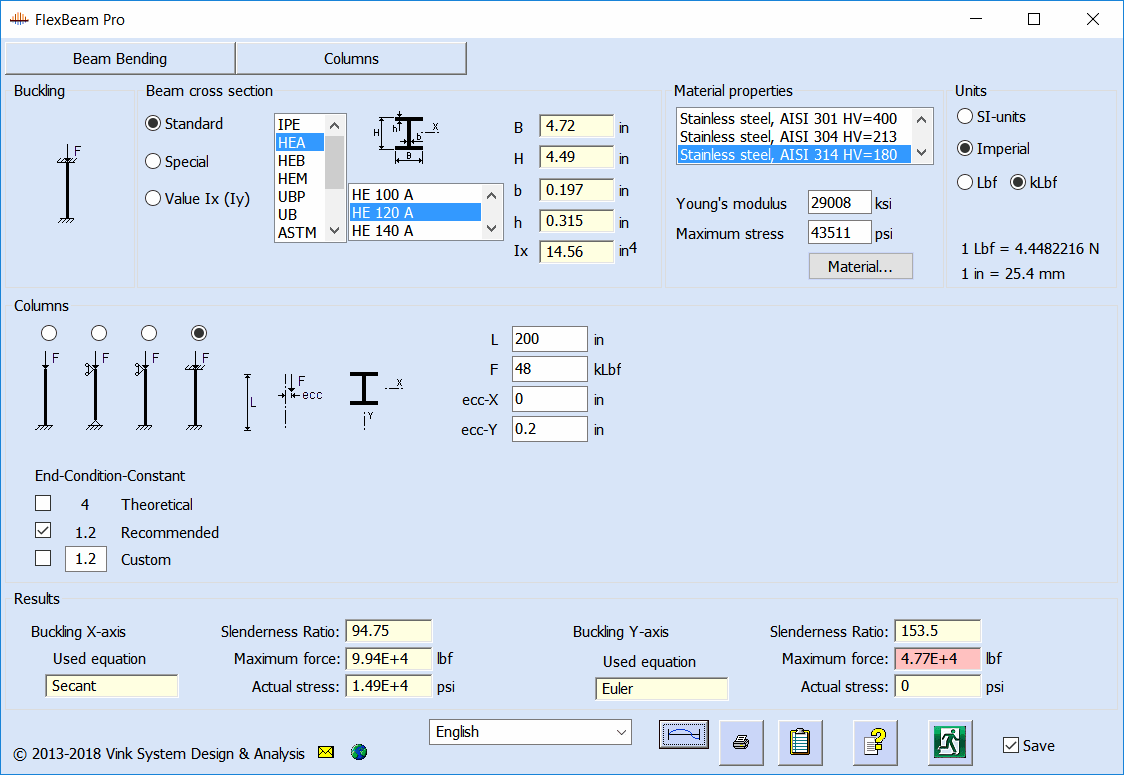Choose kLbf force unit
1124x775 pixels.
click(x=1034, y=182)
